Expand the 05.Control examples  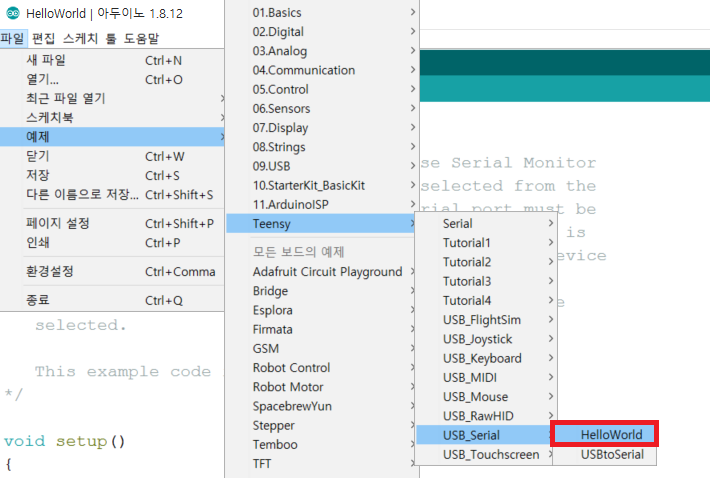click(321, 90)
